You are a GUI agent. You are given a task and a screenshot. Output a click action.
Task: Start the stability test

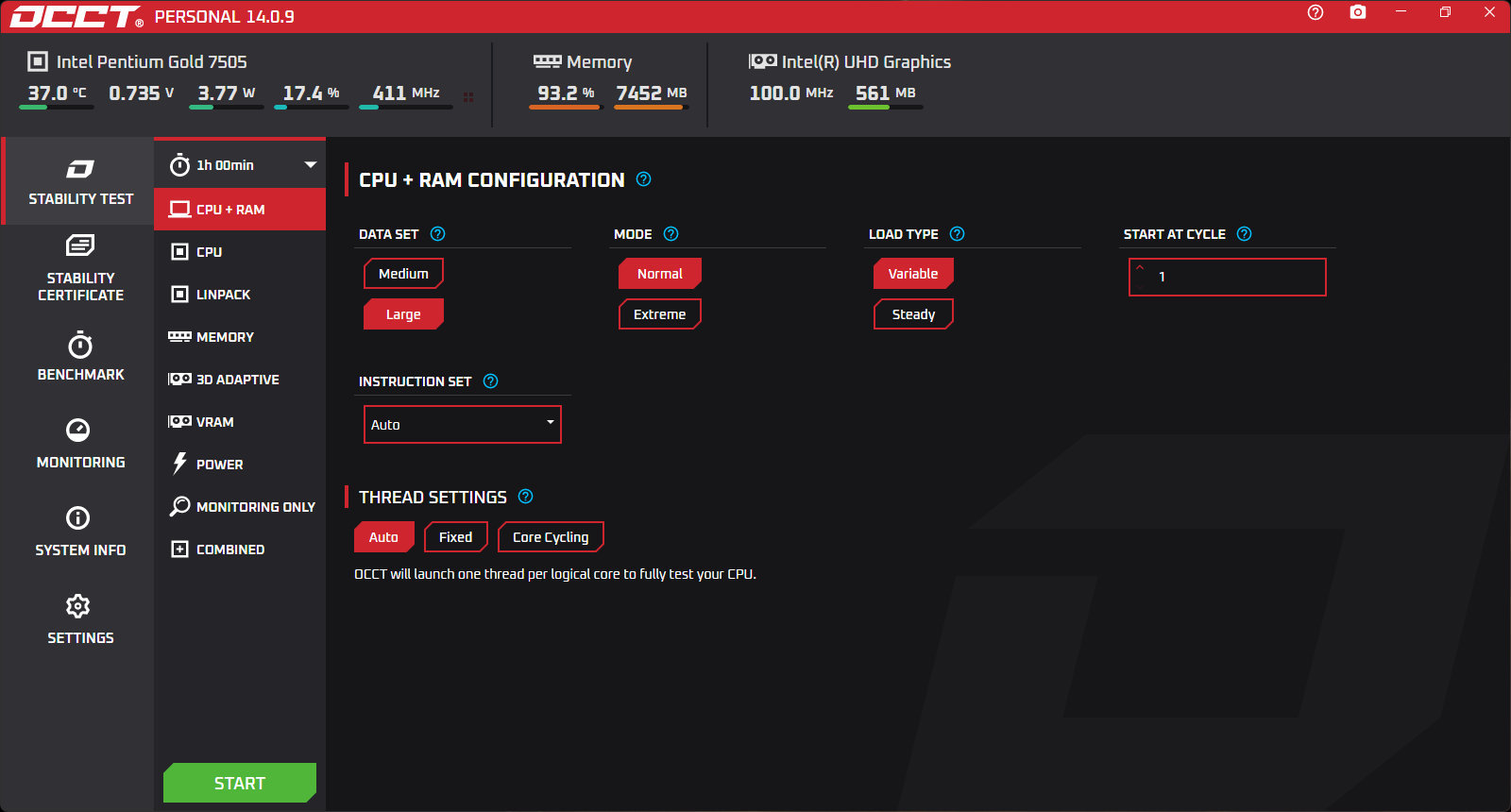[240, 783]
